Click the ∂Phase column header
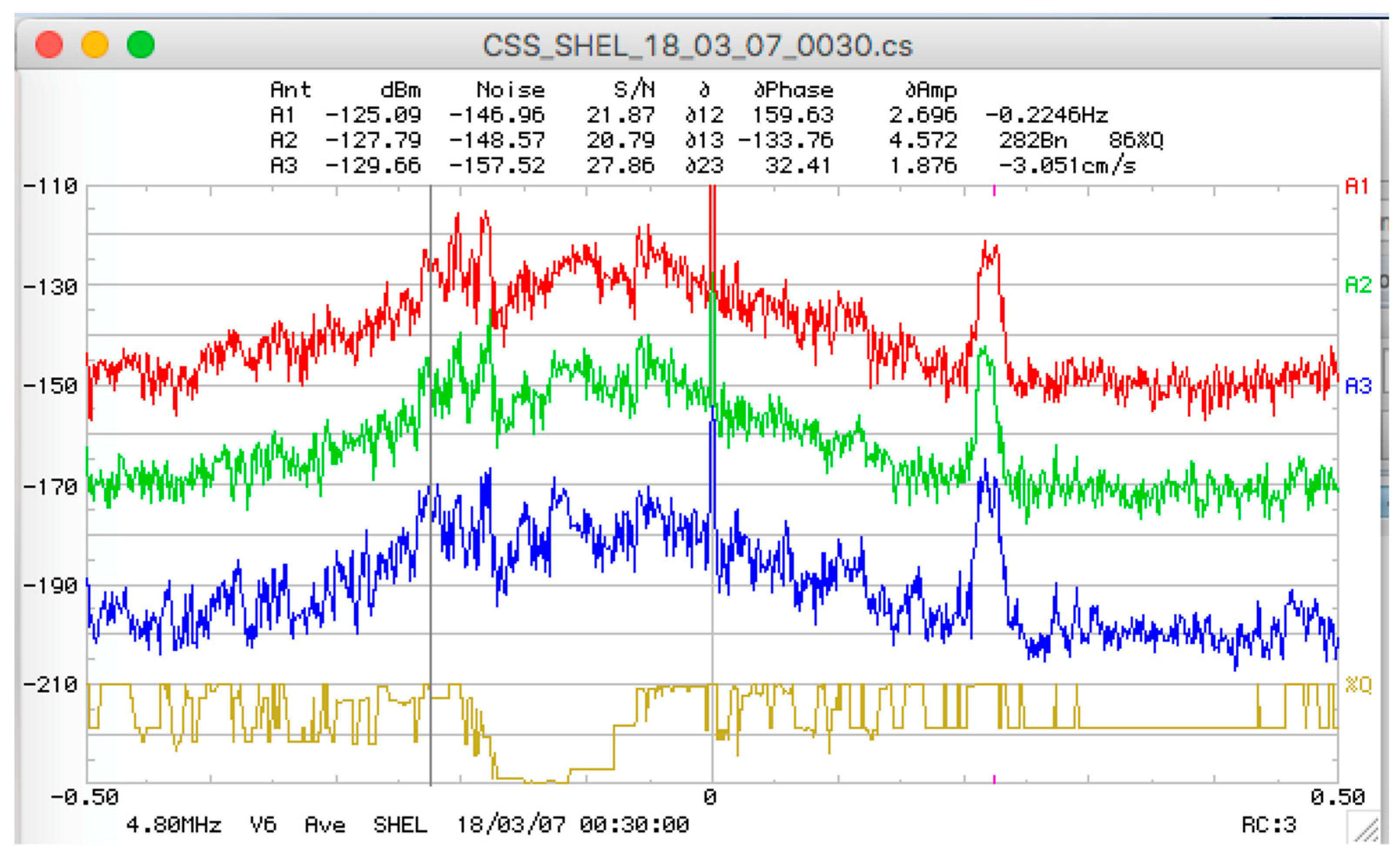Screen dimensions: 1400x862 793,90
